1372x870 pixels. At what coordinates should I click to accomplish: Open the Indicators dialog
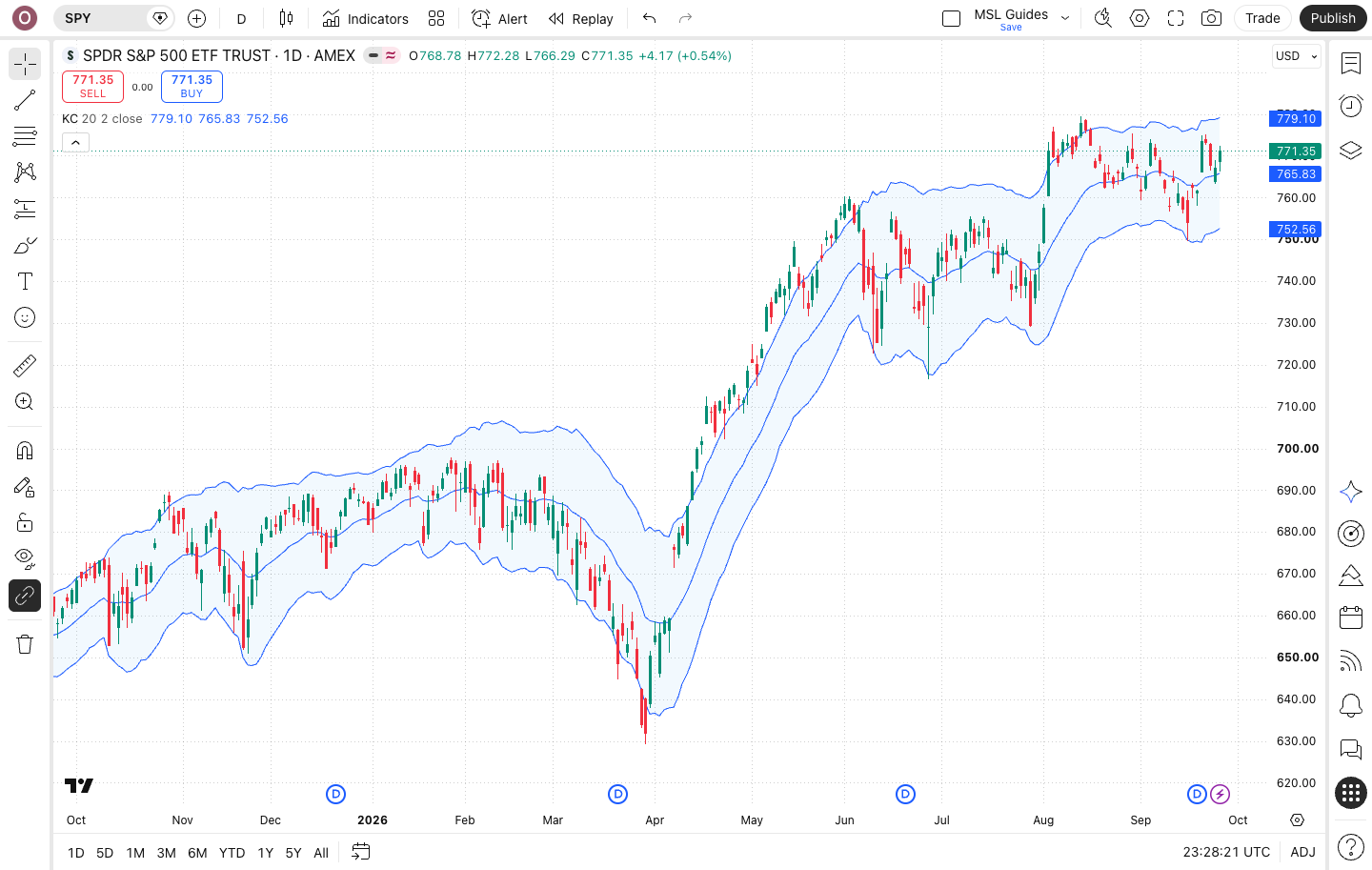coord(365,18)
